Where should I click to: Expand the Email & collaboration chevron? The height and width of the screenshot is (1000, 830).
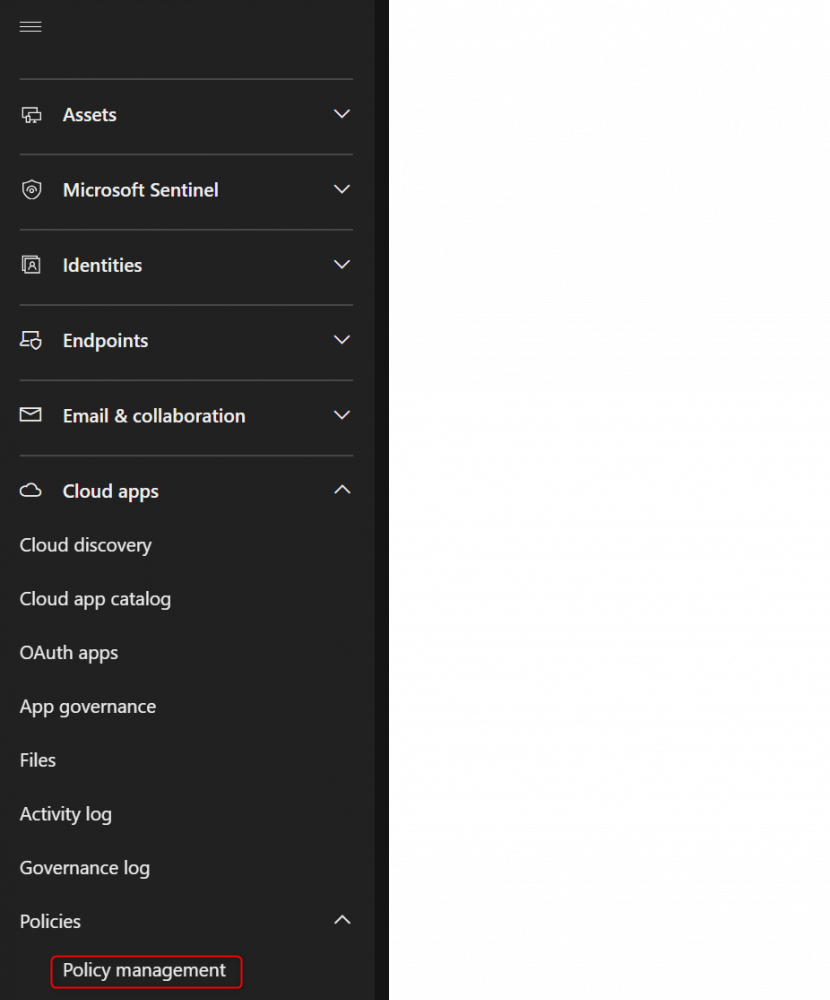(342, 415)
